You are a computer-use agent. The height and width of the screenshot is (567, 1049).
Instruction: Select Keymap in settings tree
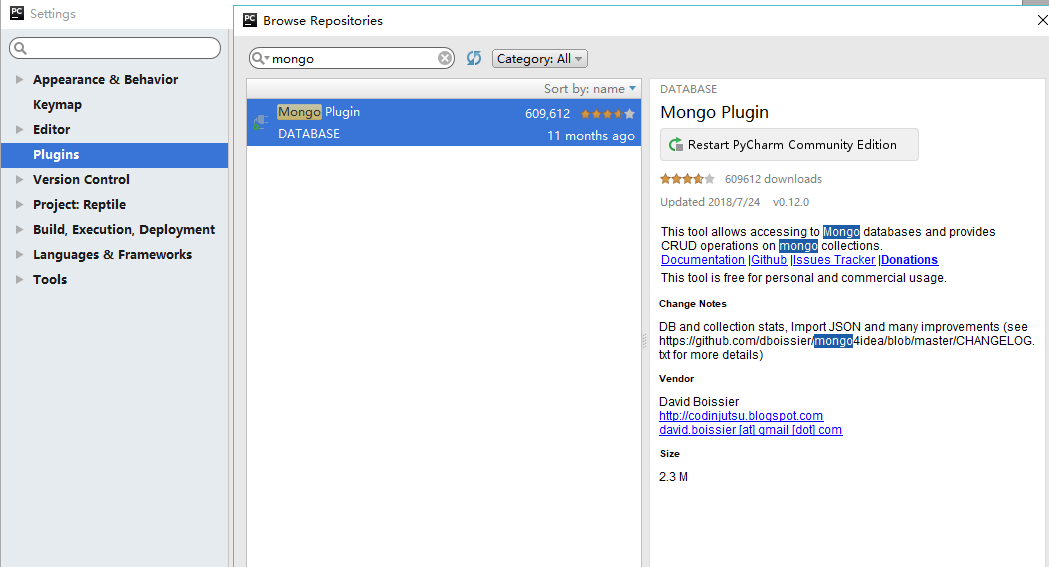[x=57, y=104]
